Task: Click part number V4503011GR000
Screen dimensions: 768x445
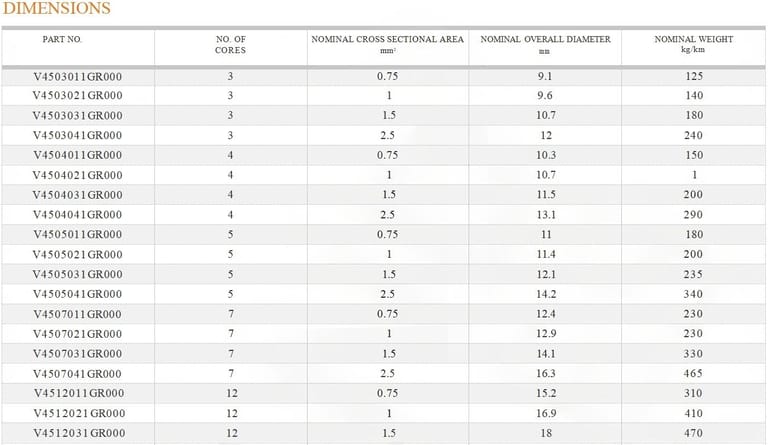Action: point(77,76)
